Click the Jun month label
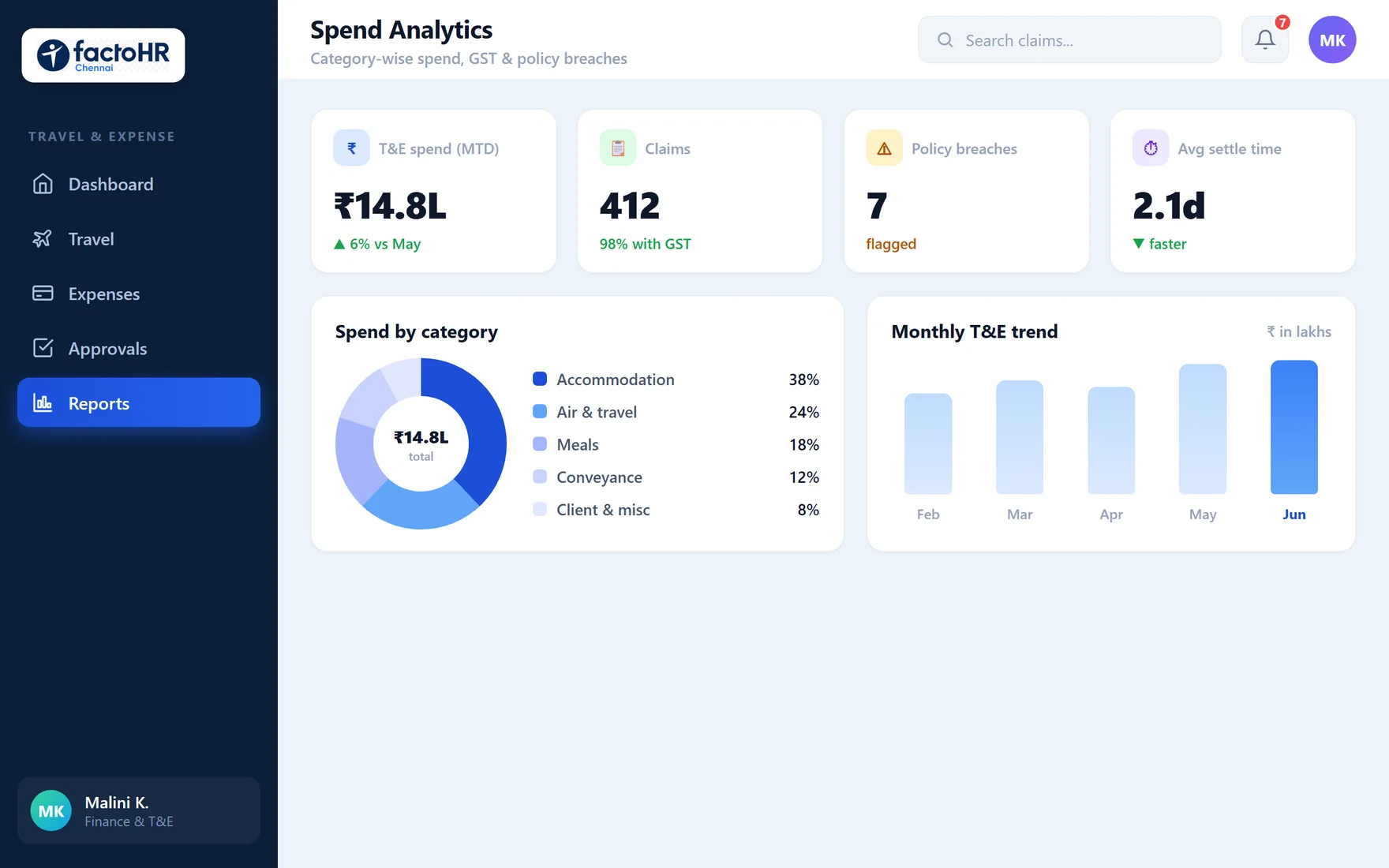Viewport: 1389px width, 868px height. point(1294,514)
